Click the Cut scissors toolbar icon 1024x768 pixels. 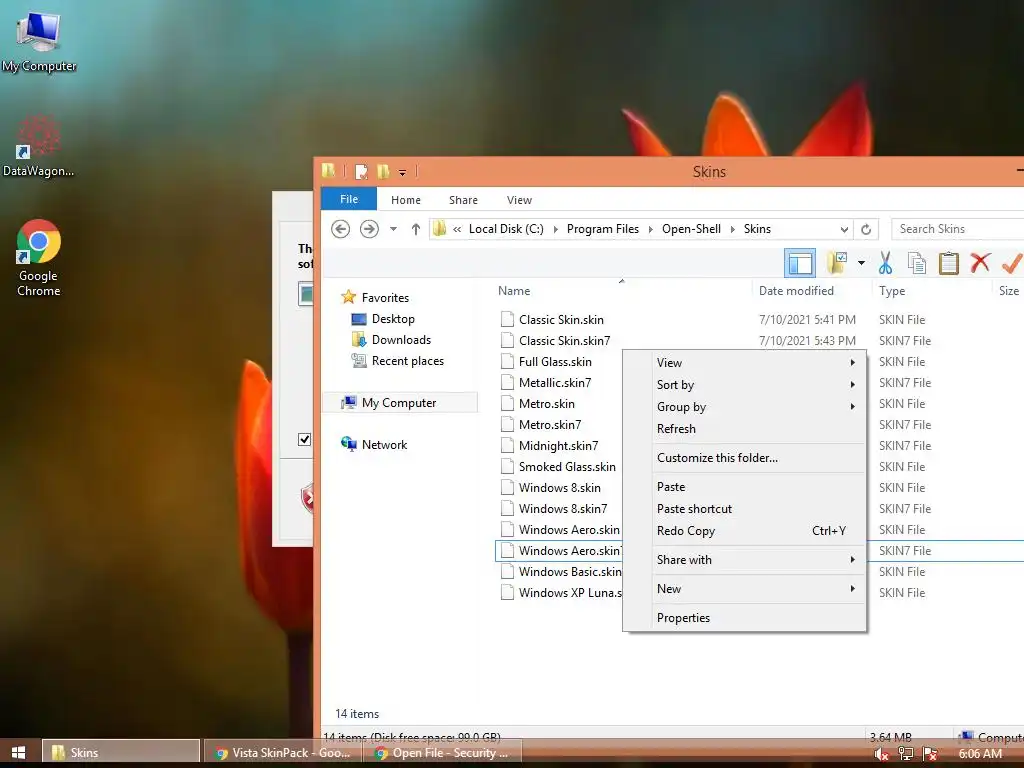(x=886, y=263)
